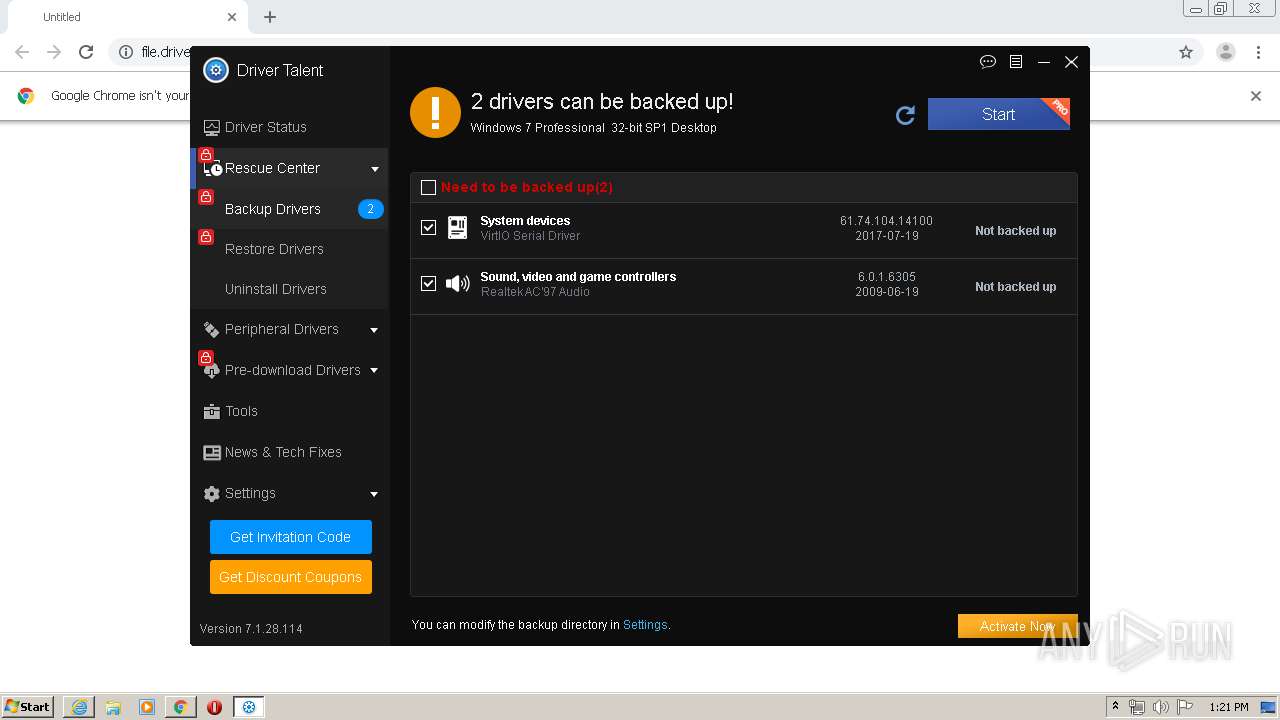
Task: Minimize the Driver Talent window
Action: (x=1043, y=62)
